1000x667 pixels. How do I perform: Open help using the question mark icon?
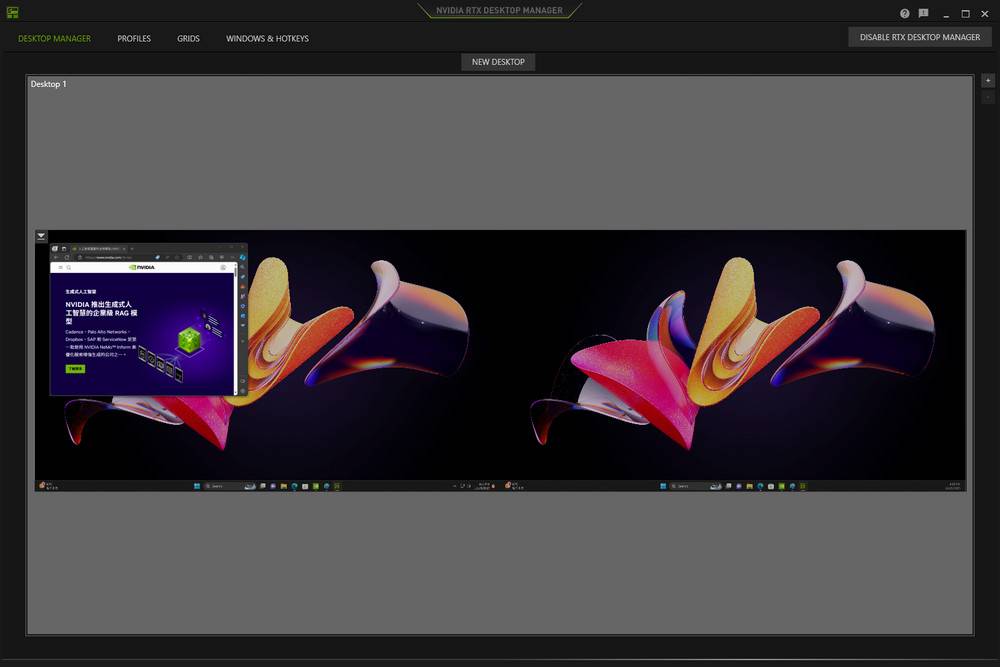click(903, 13)
